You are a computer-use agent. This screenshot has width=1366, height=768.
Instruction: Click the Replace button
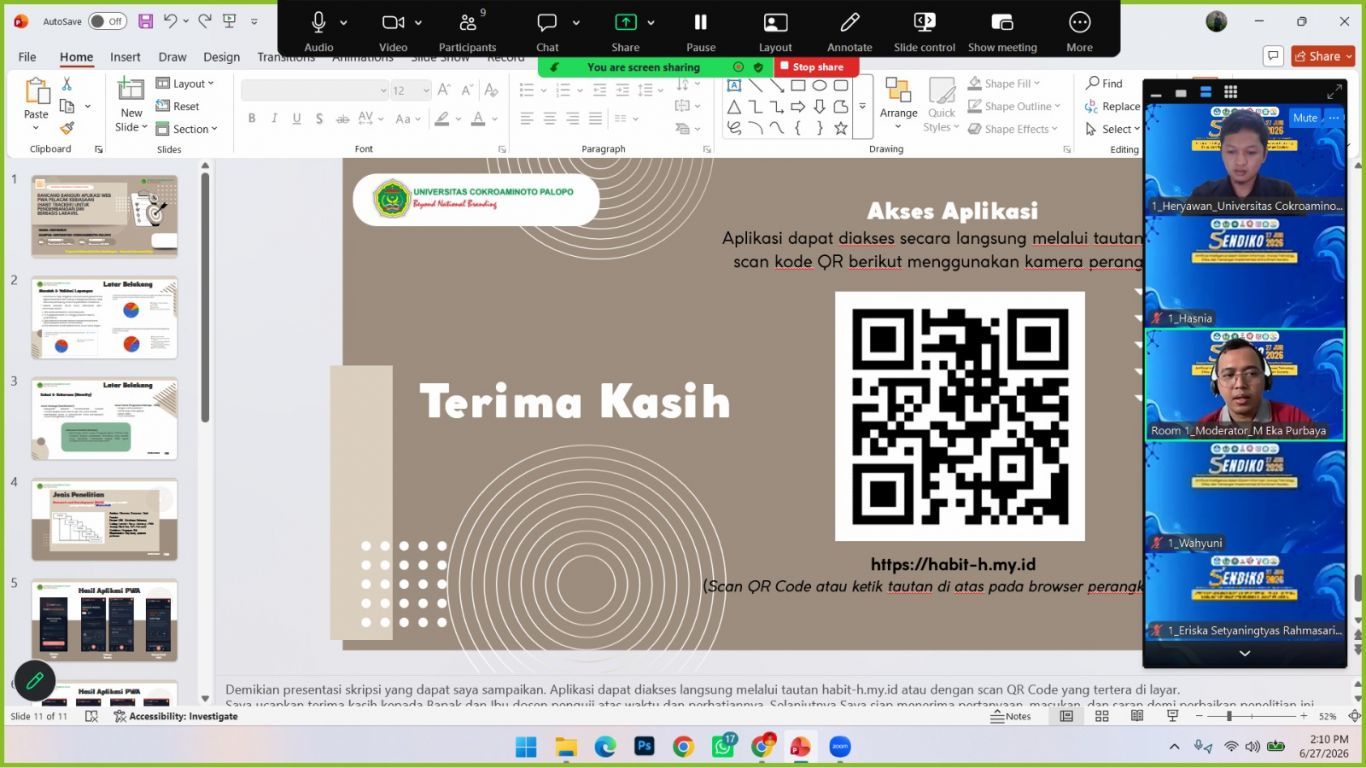1113,106
